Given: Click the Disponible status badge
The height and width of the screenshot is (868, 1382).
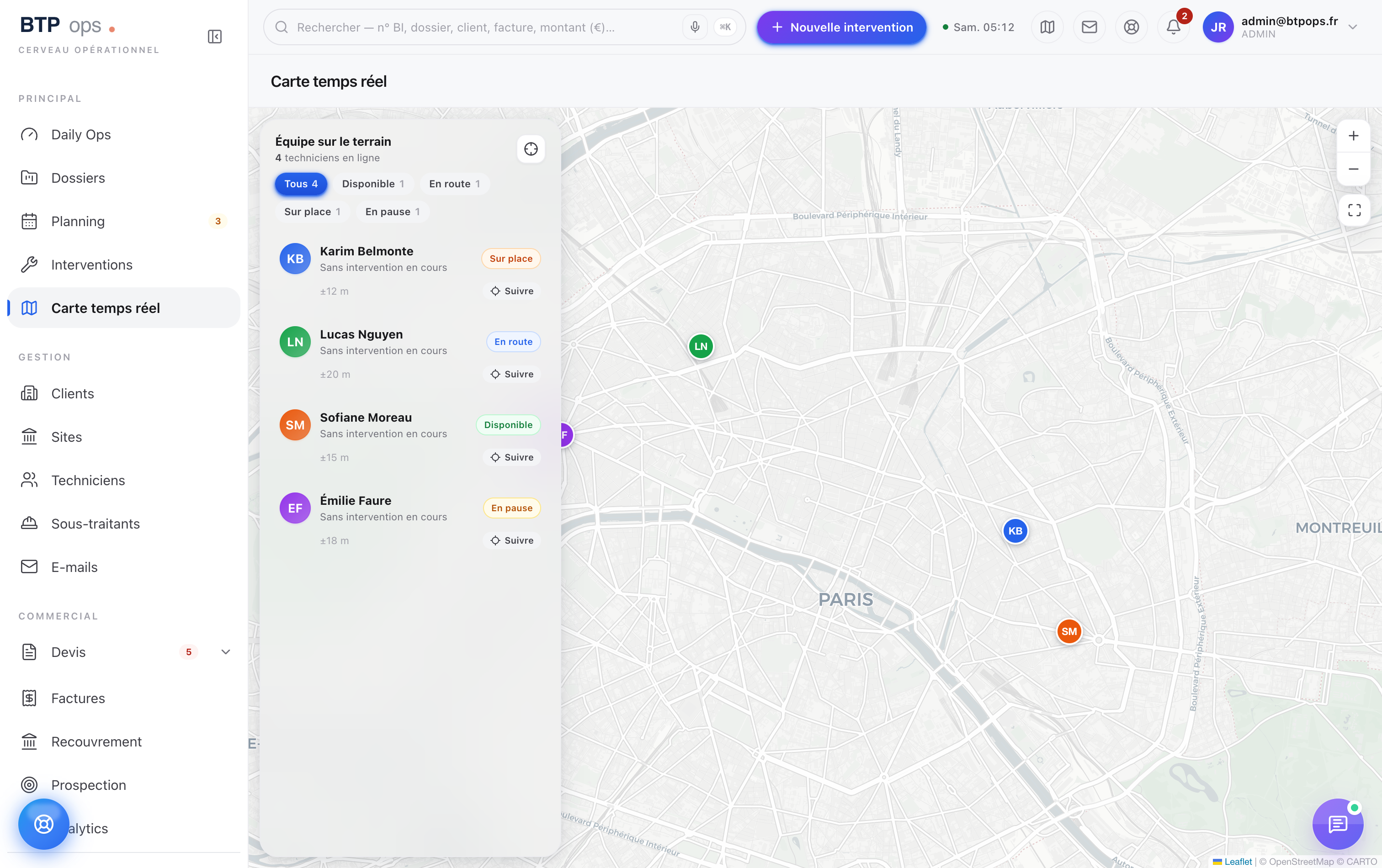Looking at the screenshot, I should click(508, 425).
